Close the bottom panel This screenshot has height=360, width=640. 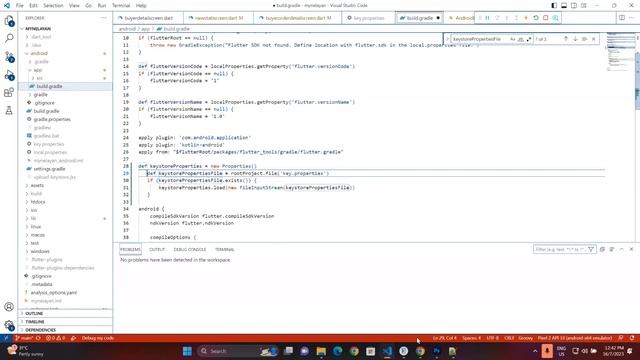(631, 249)
